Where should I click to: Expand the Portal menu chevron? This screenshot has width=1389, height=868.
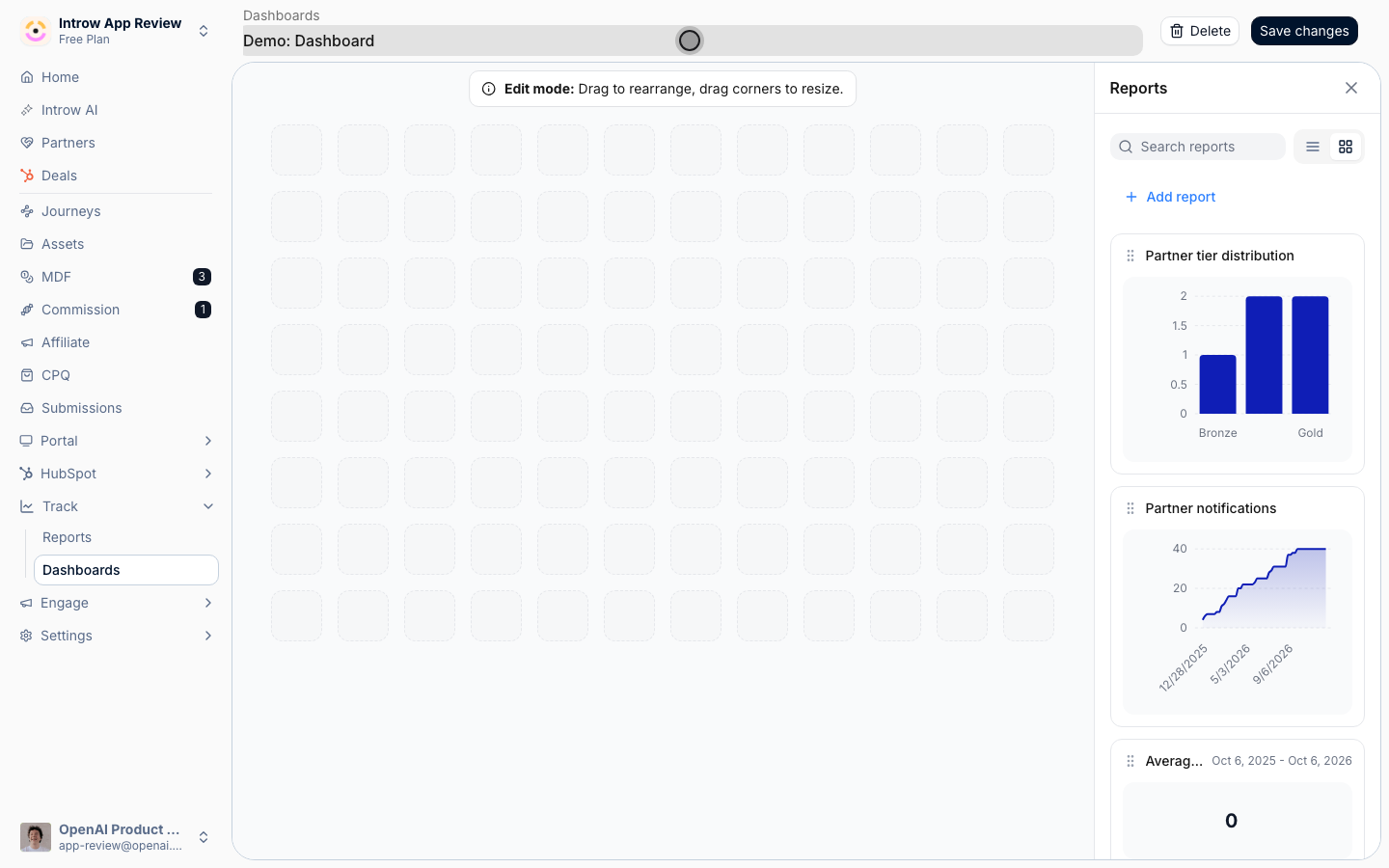[208, 441]
